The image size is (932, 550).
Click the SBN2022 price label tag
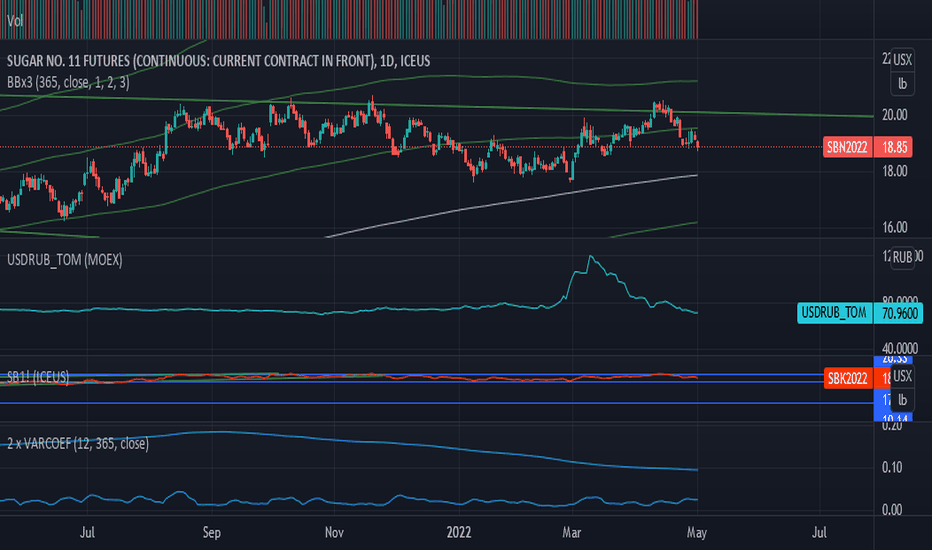(x=848, y=147)
